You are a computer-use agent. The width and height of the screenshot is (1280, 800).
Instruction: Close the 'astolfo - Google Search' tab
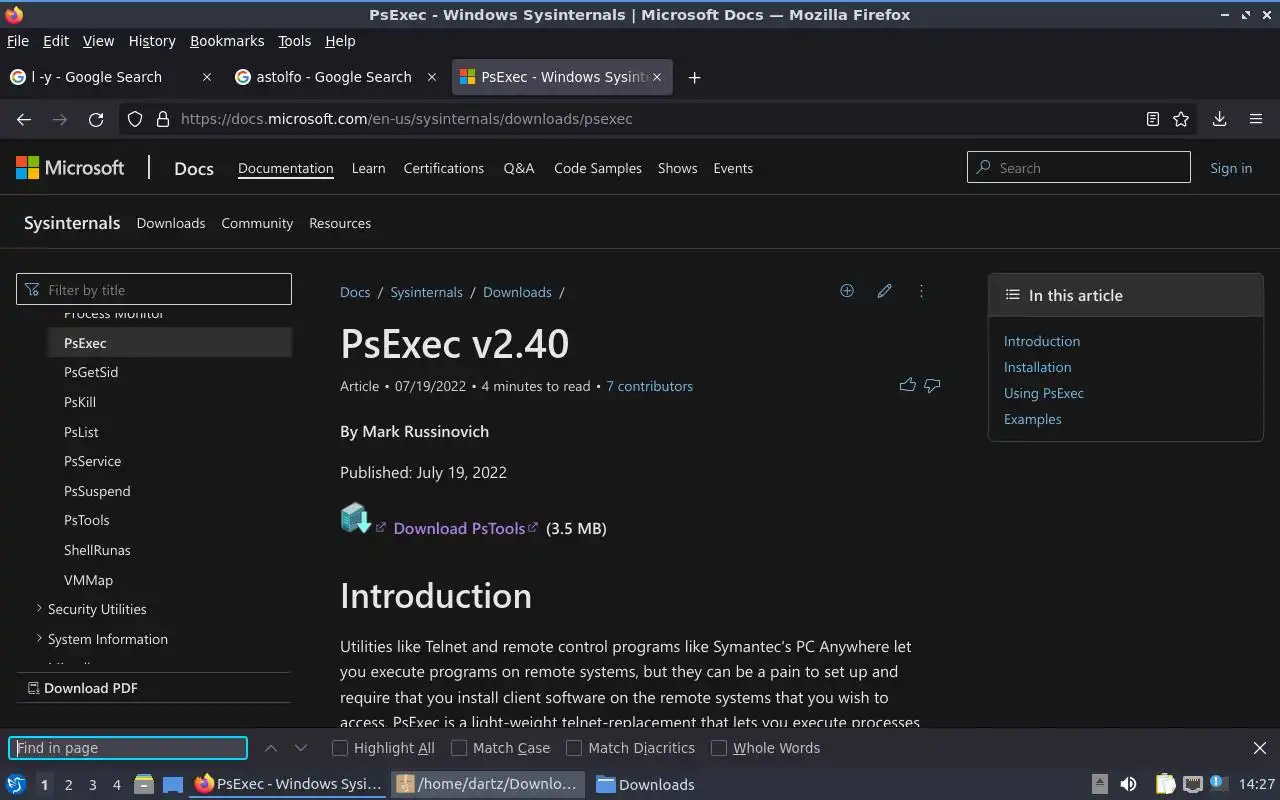tap(432, 77)
